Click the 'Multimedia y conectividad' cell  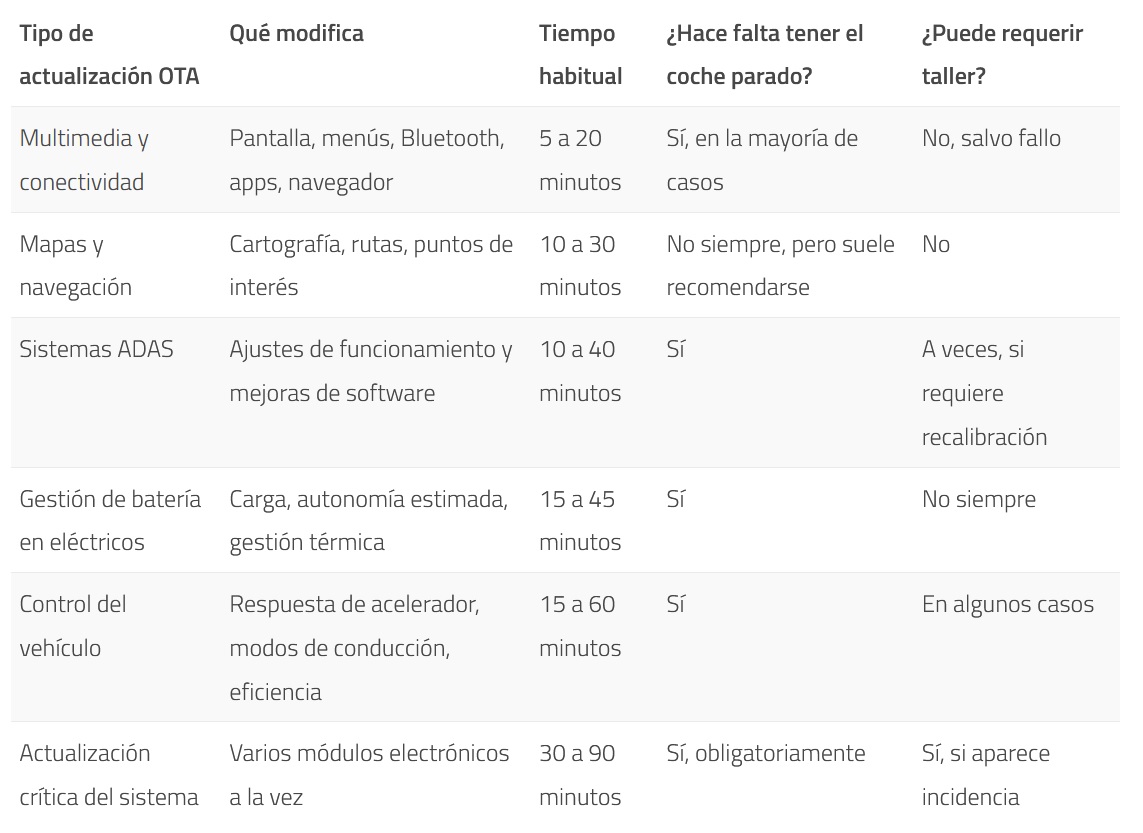pyautogui.click(x=84, y=160)
